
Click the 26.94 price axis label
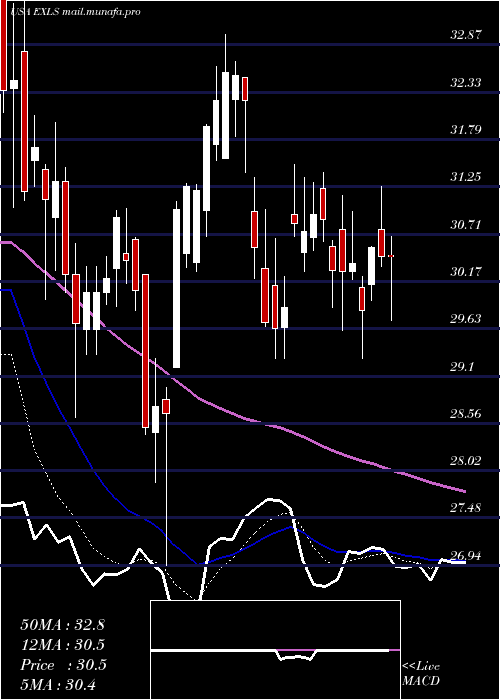click(466, 555)
